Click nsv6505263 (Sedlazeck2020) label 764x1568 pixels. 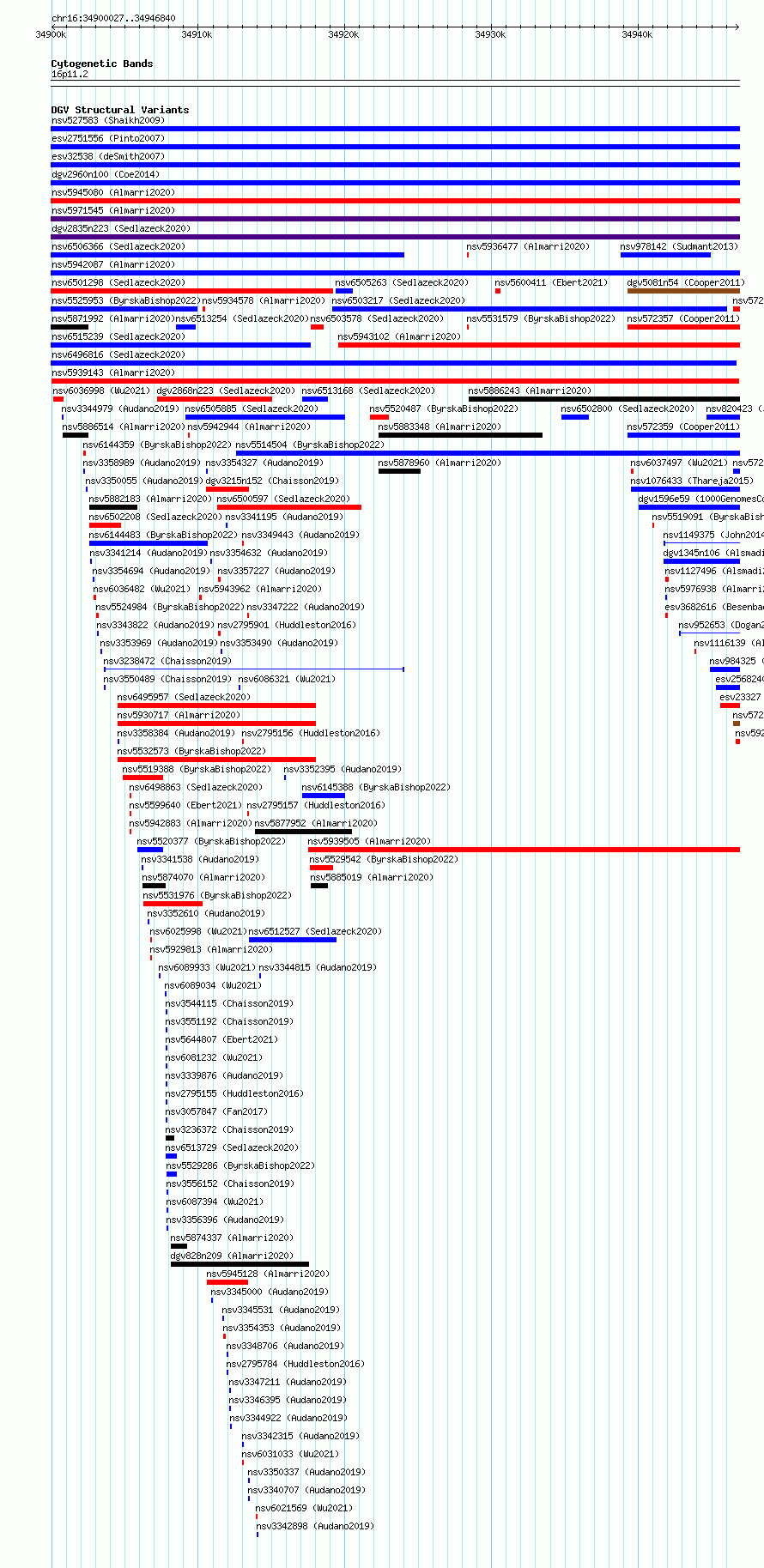click(402, 282)
